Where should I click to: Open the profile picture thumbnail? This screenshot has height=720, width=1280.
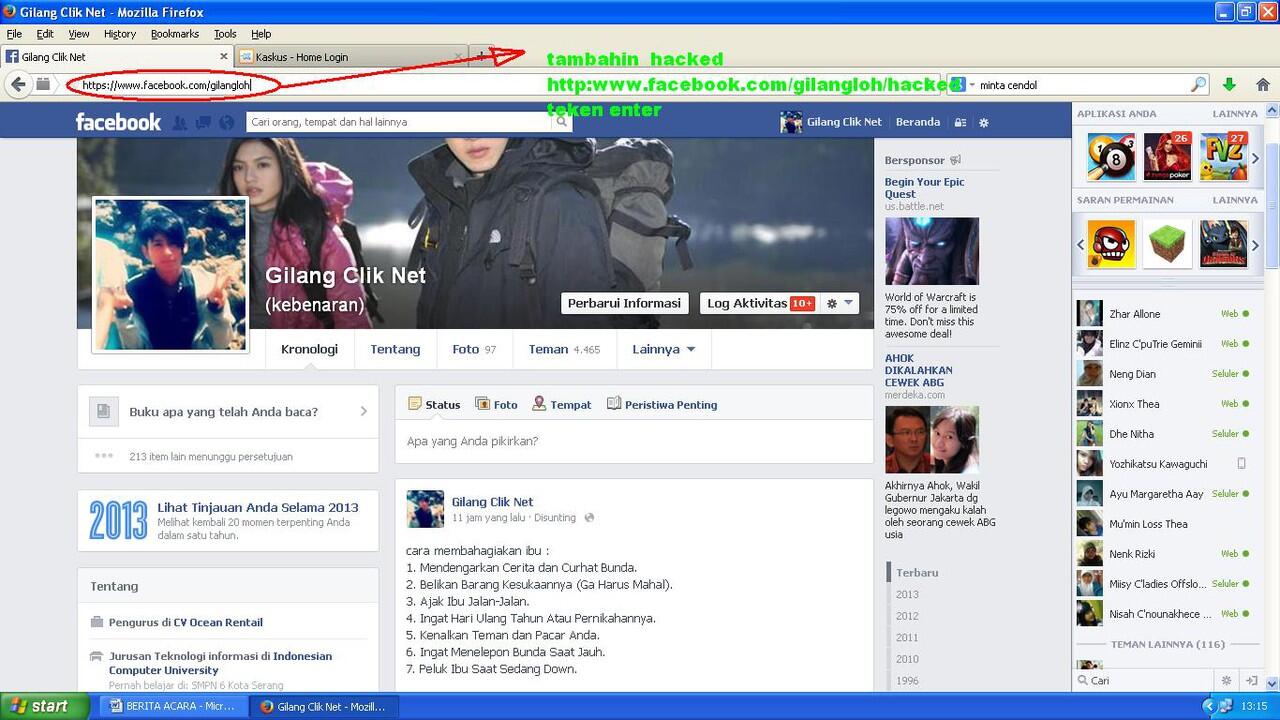coord(170,274)
